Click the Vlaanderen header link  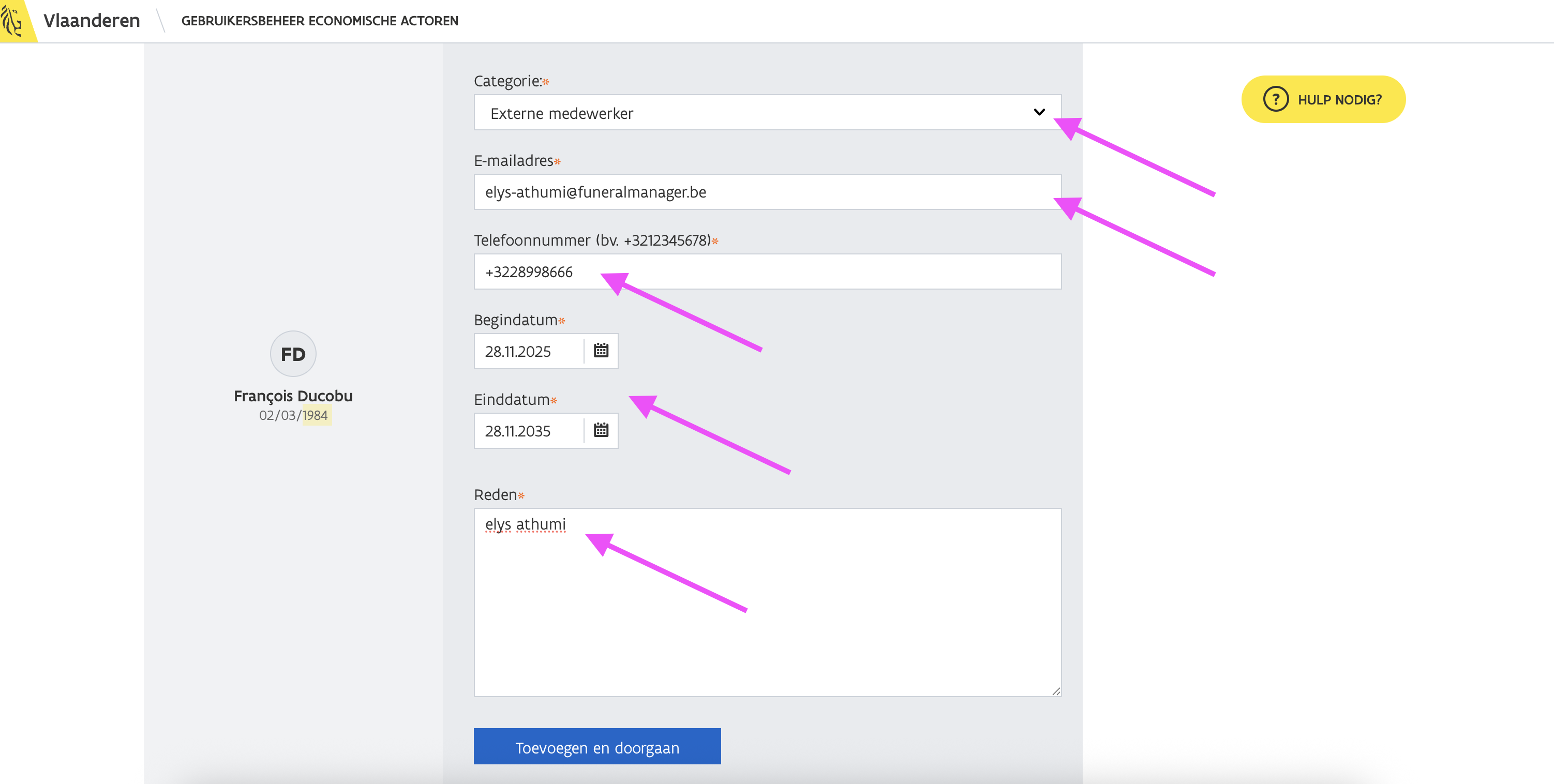tap(92, 21)
